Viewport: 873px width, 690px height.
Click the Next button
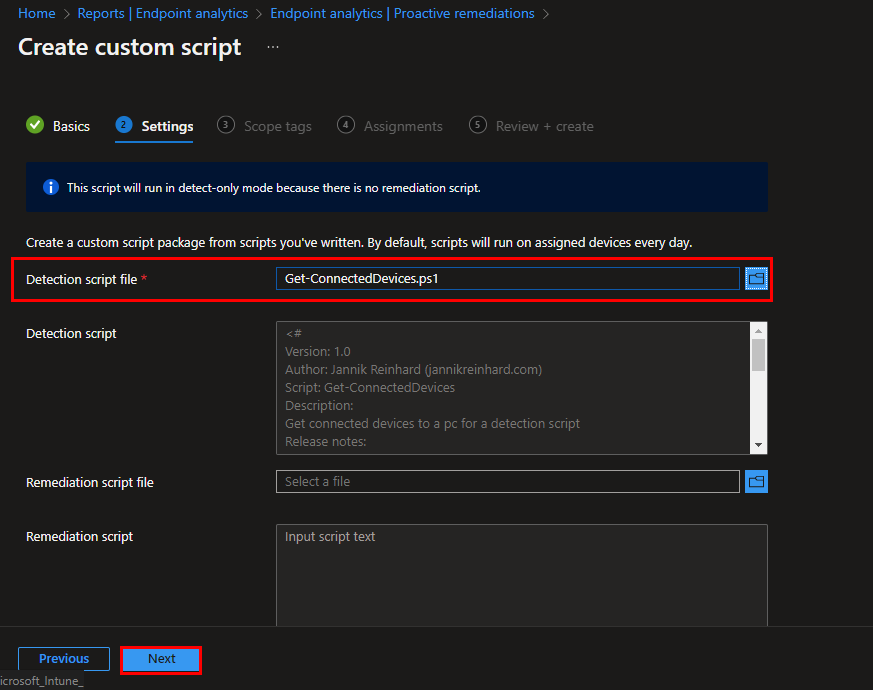point(160,659)
